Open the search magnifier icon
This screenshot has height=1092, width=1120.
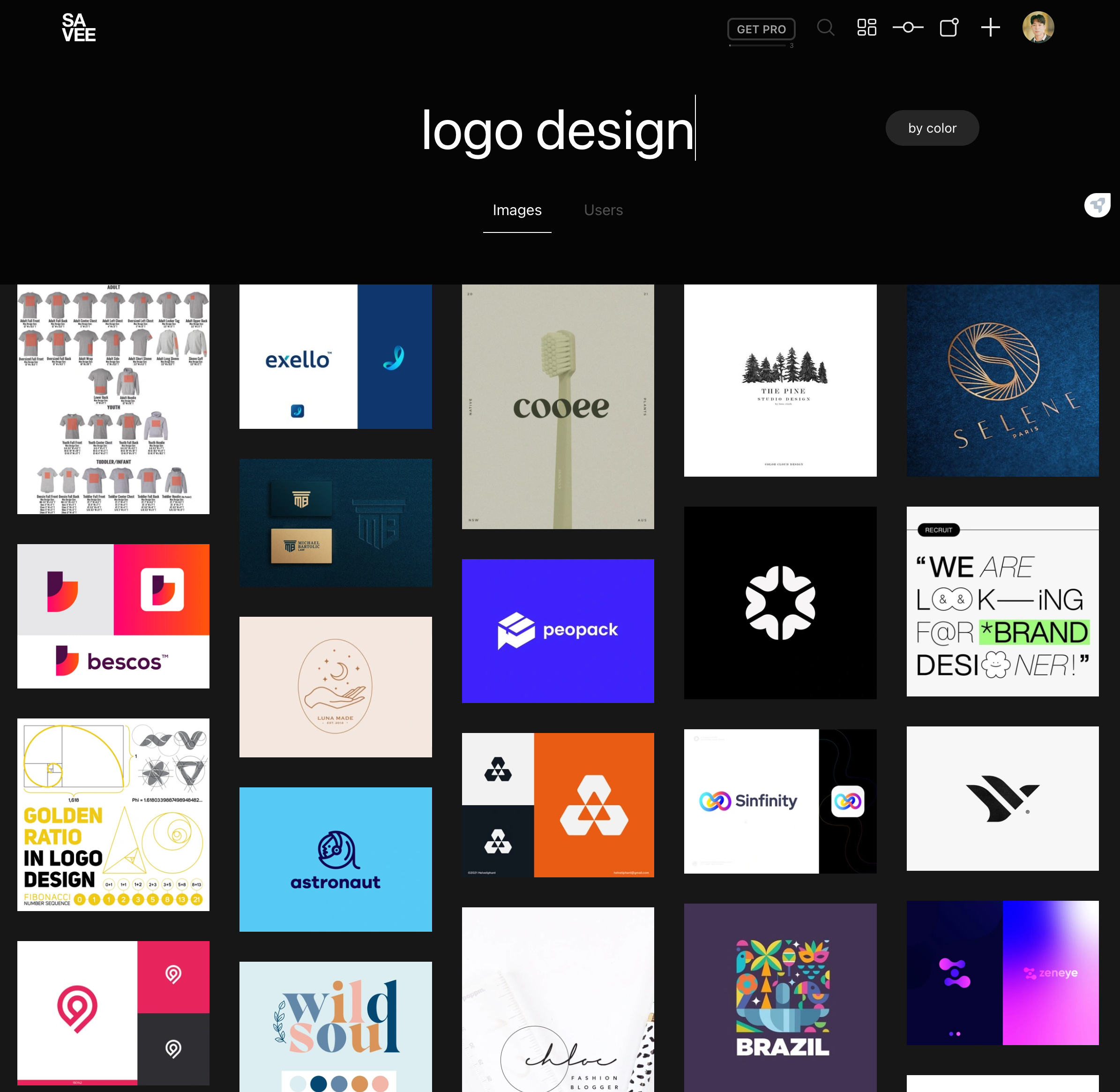click(825, 28)
